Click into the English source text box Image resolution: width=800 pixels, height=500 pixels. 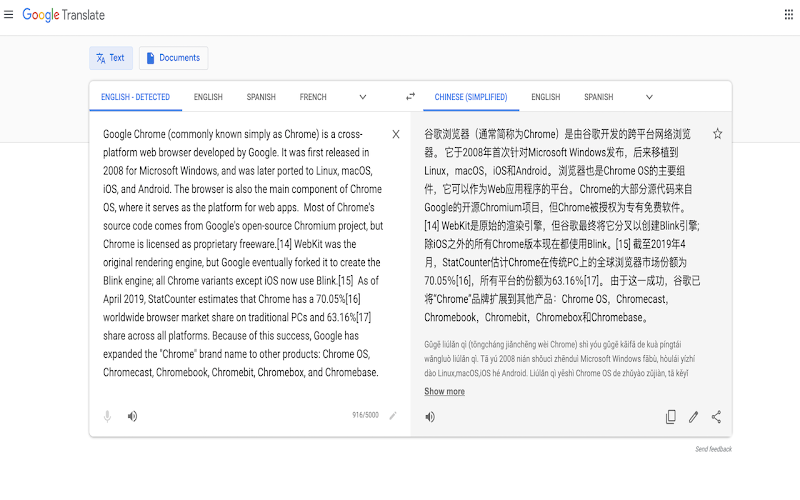coord(243,253)
